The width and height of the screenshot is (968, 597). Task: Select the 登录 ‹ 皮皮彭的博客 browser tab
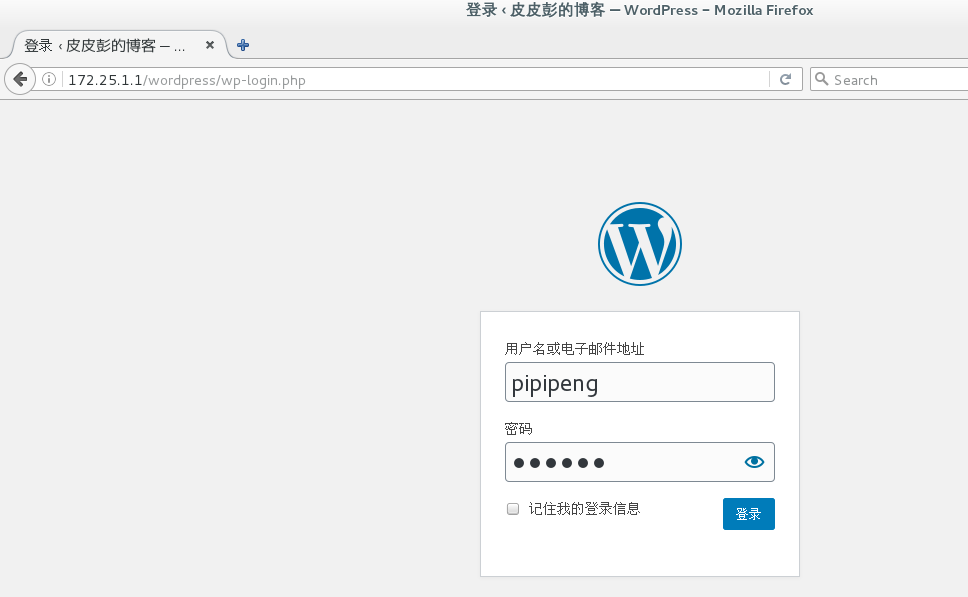coord(119,45)
